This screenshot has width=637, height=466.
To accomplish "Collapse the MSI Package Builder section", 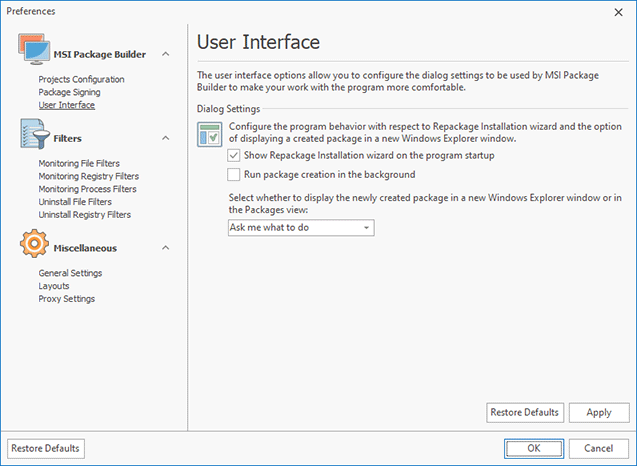I will pyautogui.click(x=166, y=54).
